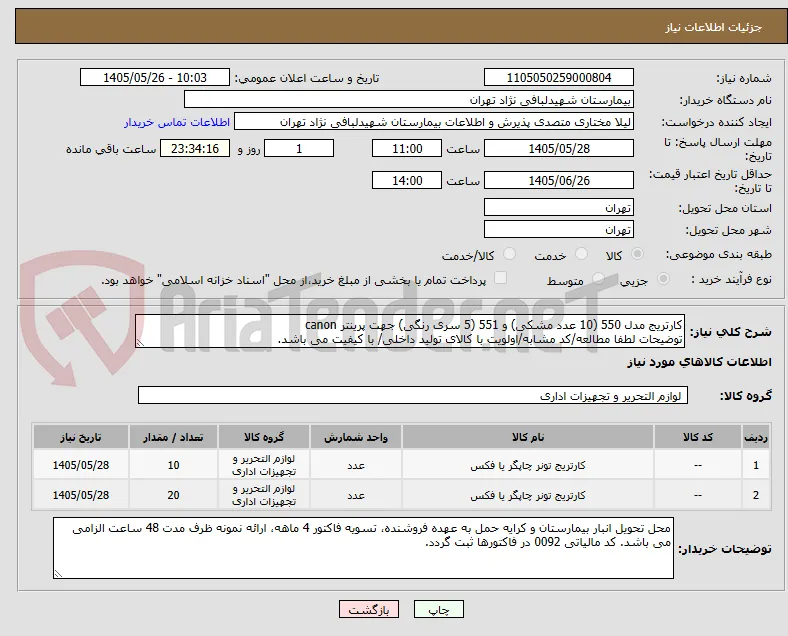Click the ردیف column header
788x636 pixels.
[x=755, y=437]
